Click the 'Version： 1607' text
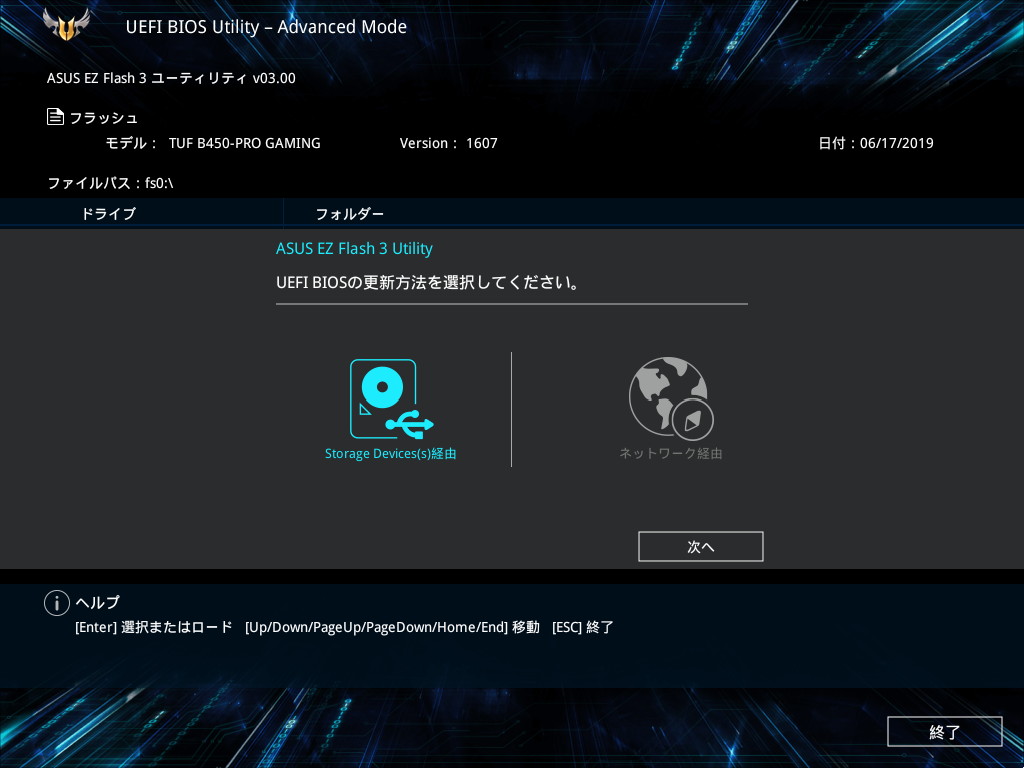The height and width of the screenshot is (768, 1024). 449,143
